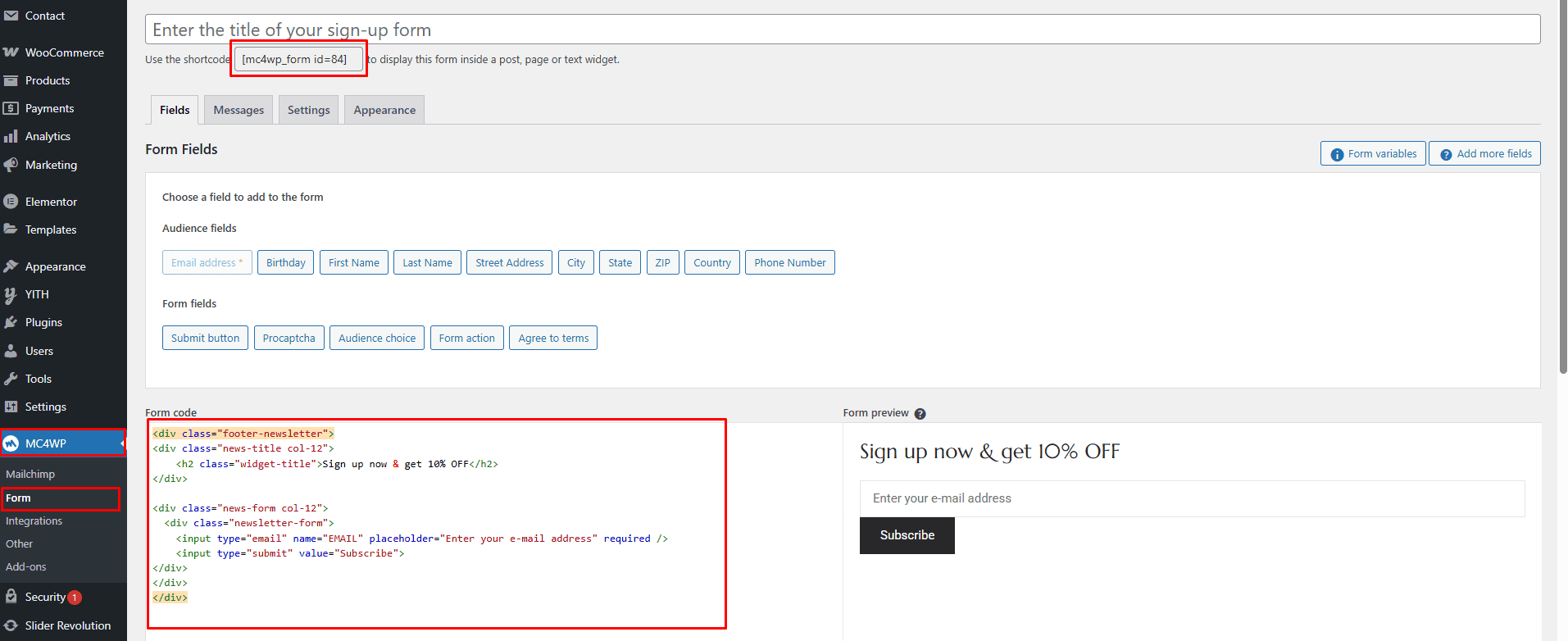Click the Analytics bar chart icon
This screenshot has height=641, width=1568.
(11, 136)
